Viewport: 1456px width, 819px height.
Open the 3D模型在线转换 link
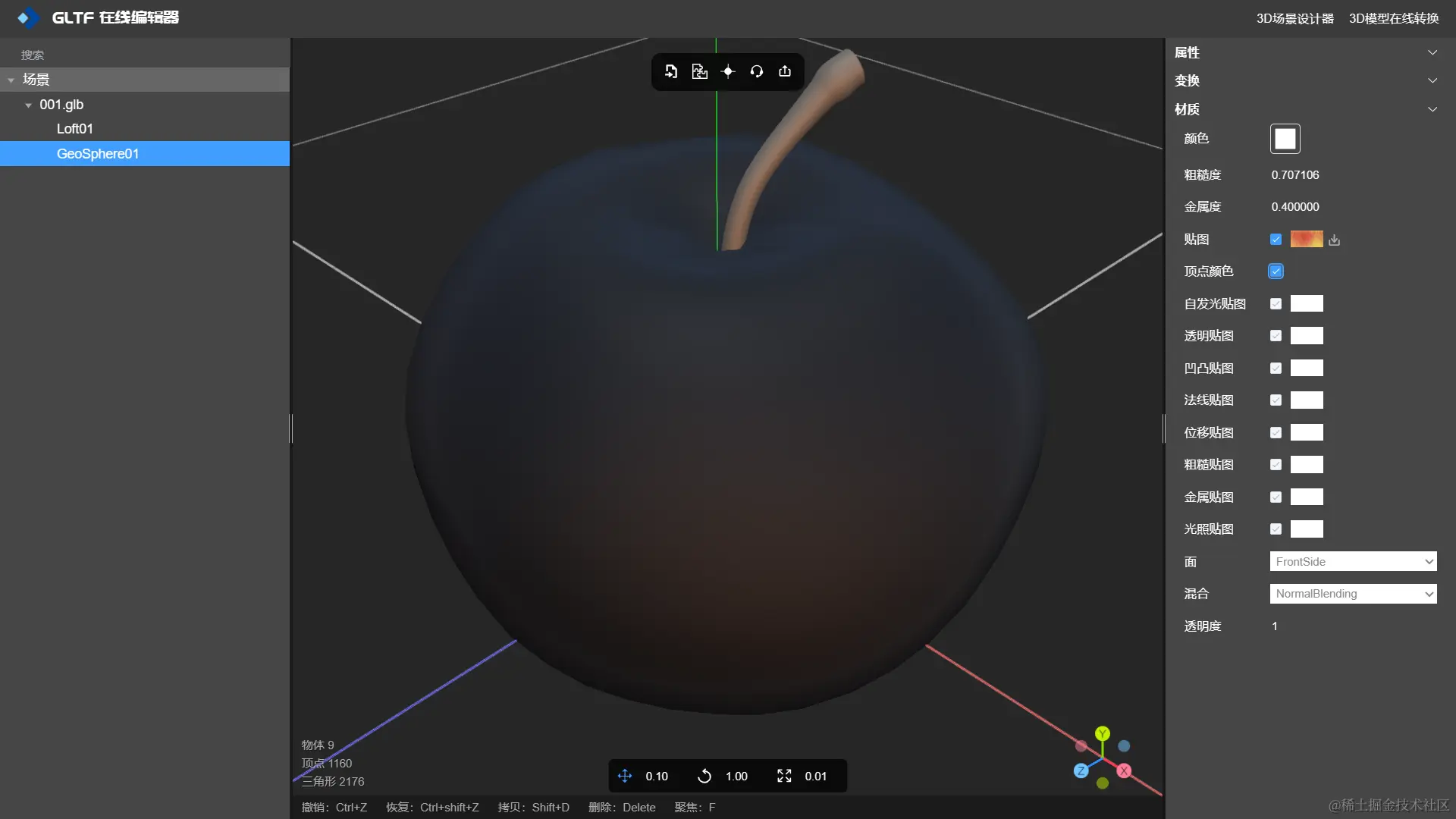pos(1393,18)
